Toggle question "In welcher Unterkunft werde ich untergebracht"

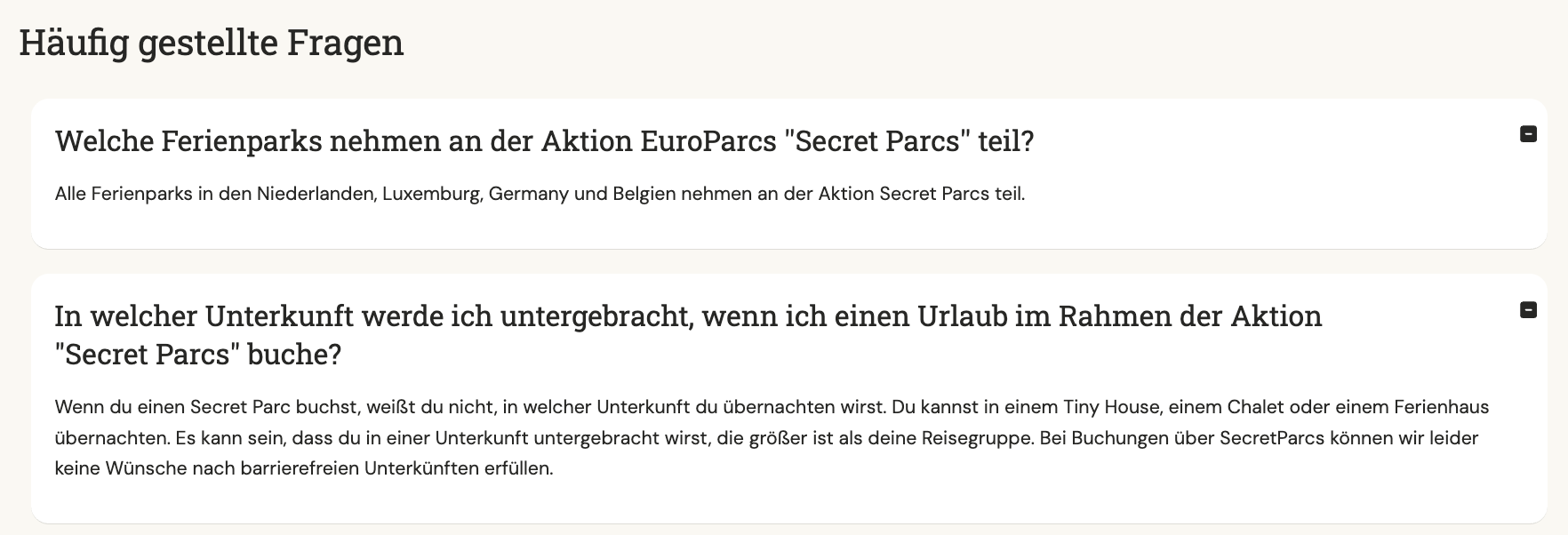(688, 335)
